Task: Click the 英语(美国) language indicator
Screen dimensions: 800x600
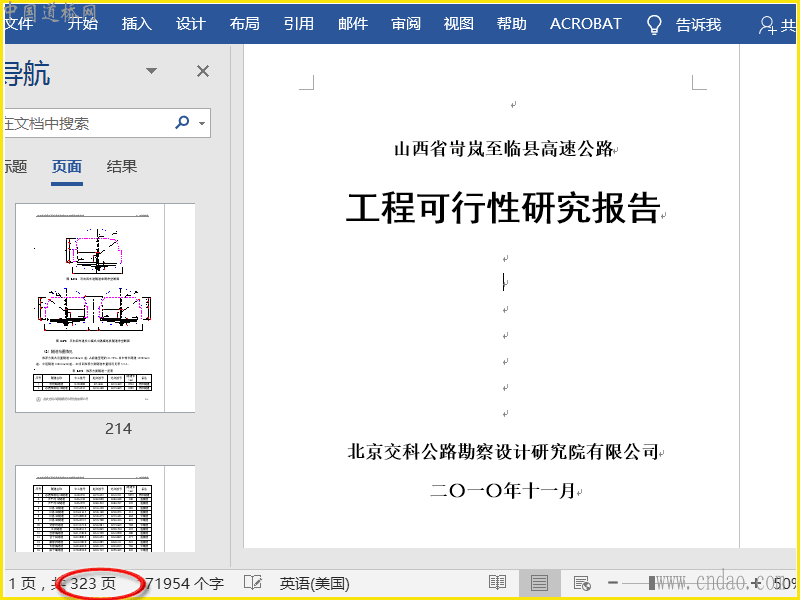Action: point(314,583)
